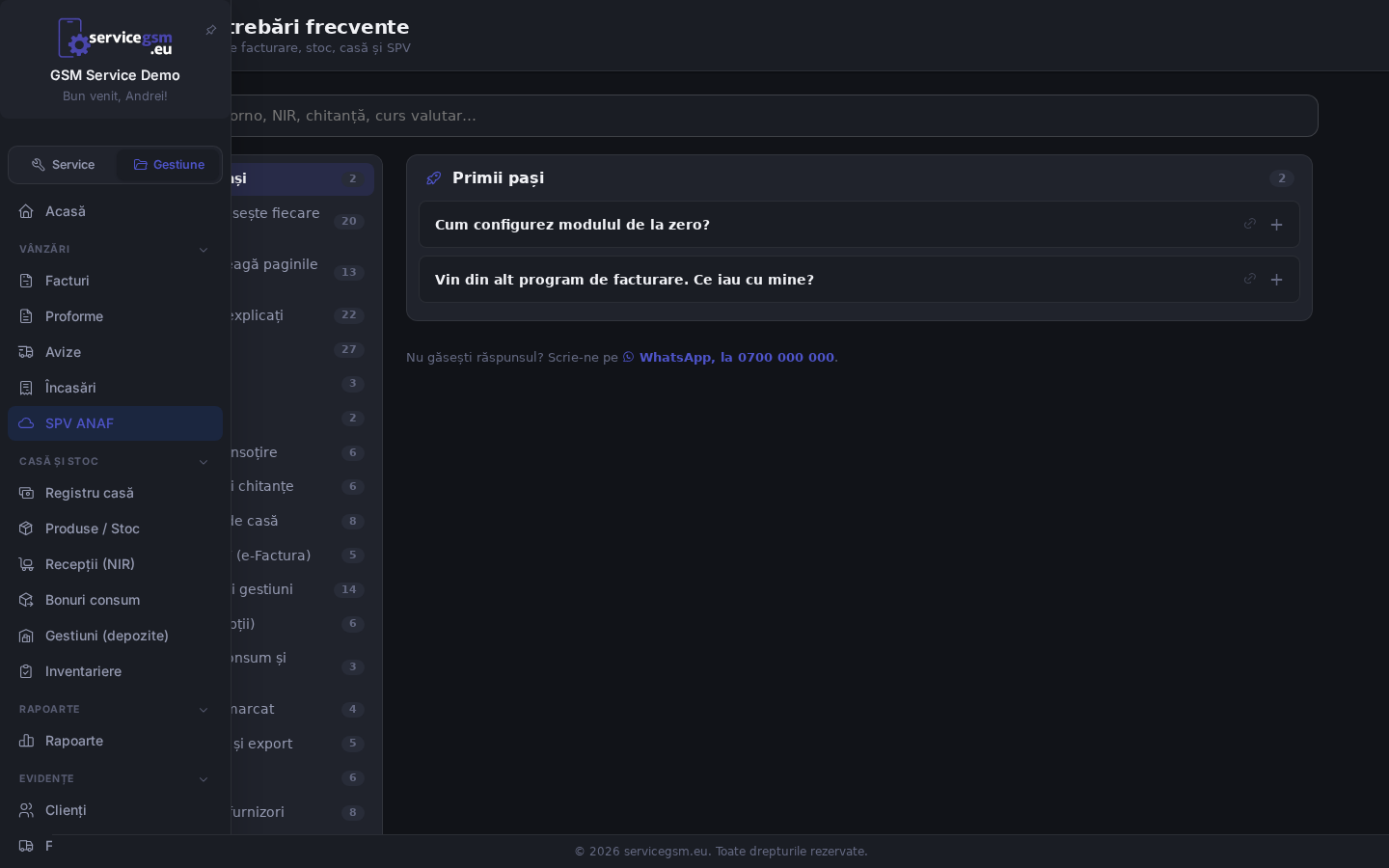Select the FAQ category with 22 questions
Image resolution: width=1389 pixels, height=868 pixels.
point(303,315)
